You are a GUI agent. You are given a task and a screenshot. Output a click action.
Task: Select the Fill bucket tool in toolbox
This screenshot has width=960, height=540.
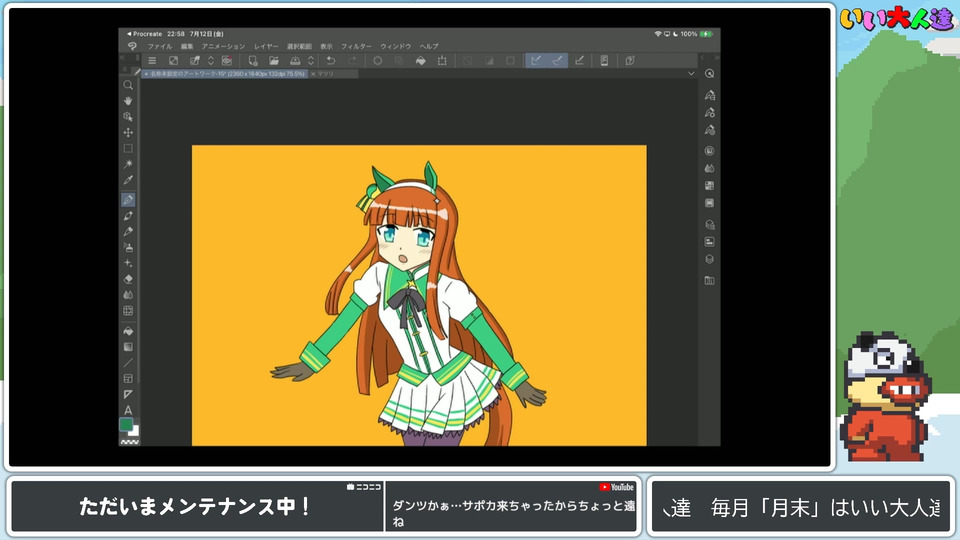tap(128, 331)
